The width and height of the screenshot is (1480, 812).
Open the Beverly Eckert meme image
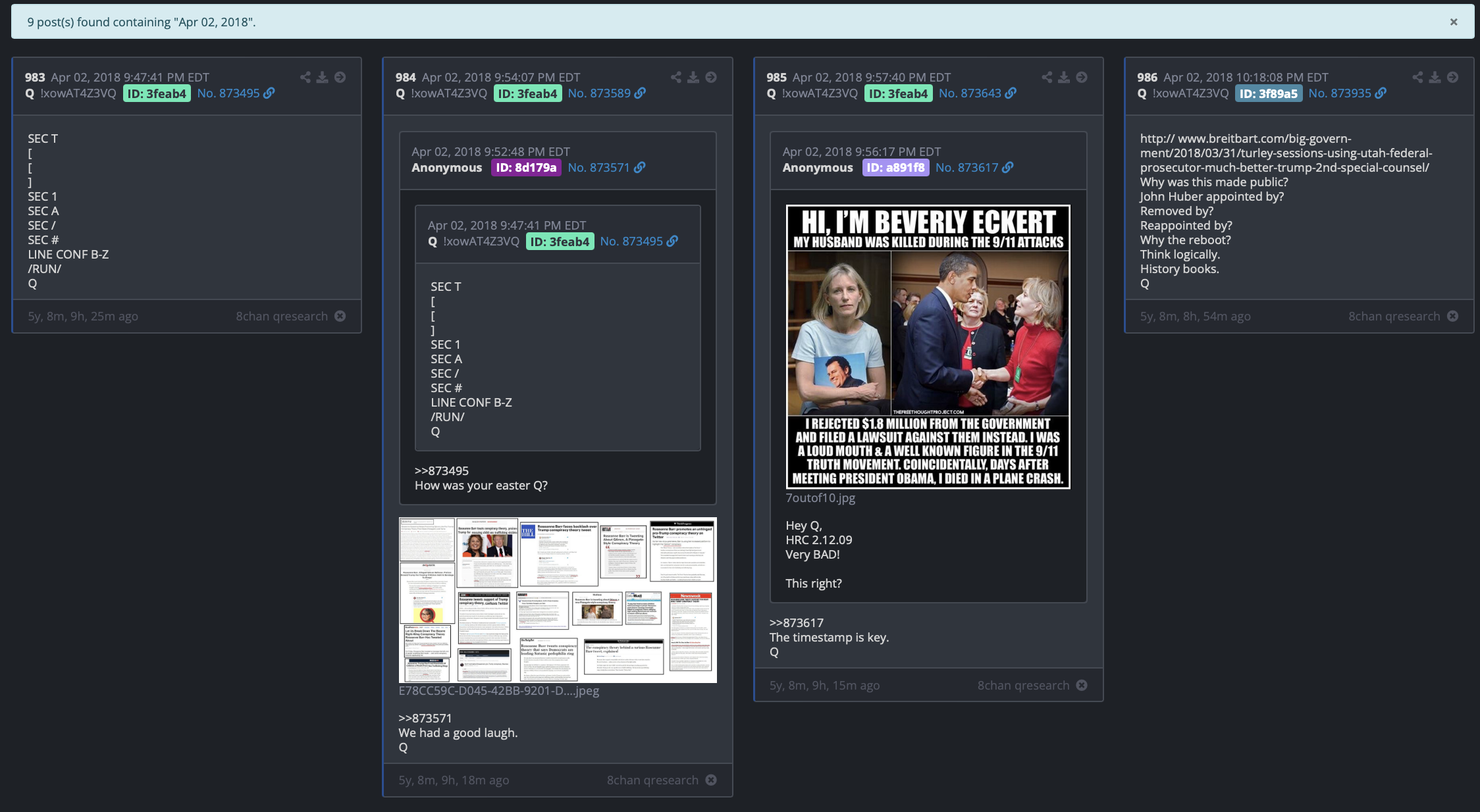(928, 347)
